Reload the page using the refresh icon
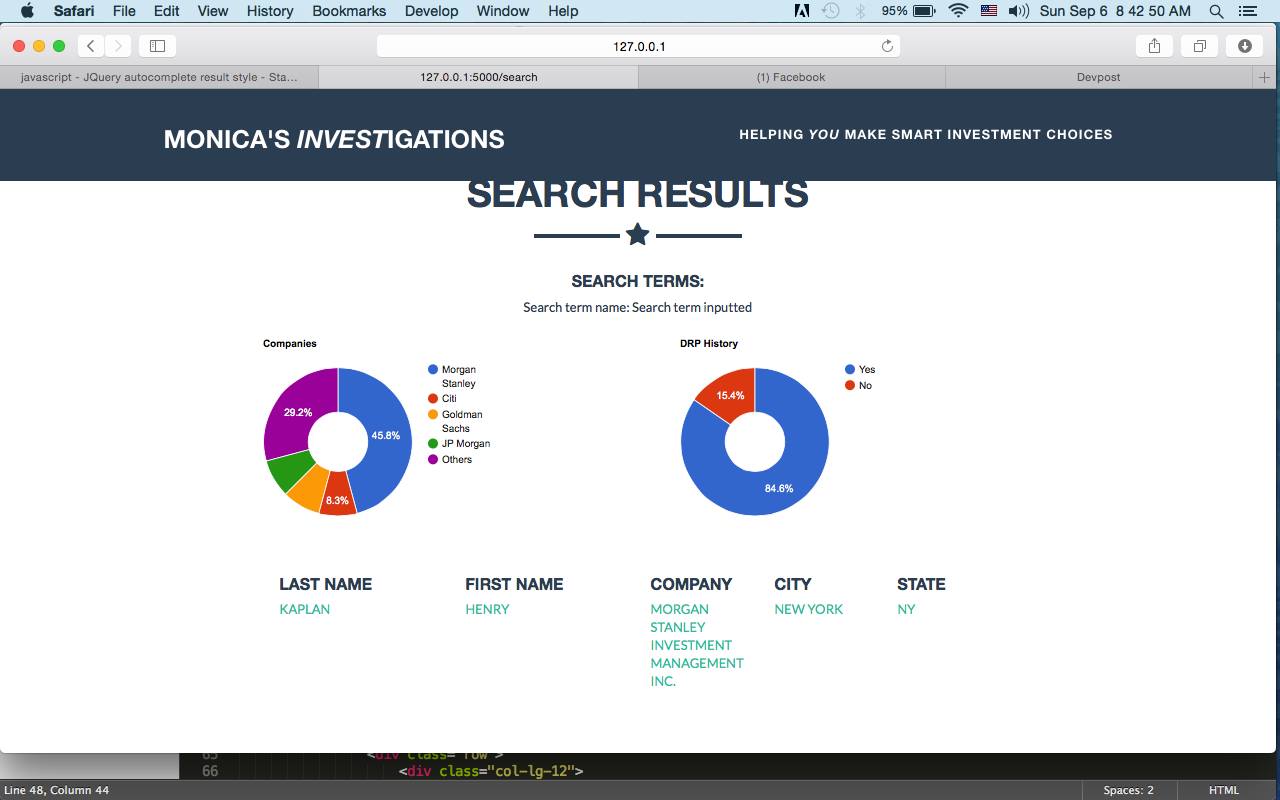Image resolution: width=1280 pixels, height=800 pixels. (887, 46)
